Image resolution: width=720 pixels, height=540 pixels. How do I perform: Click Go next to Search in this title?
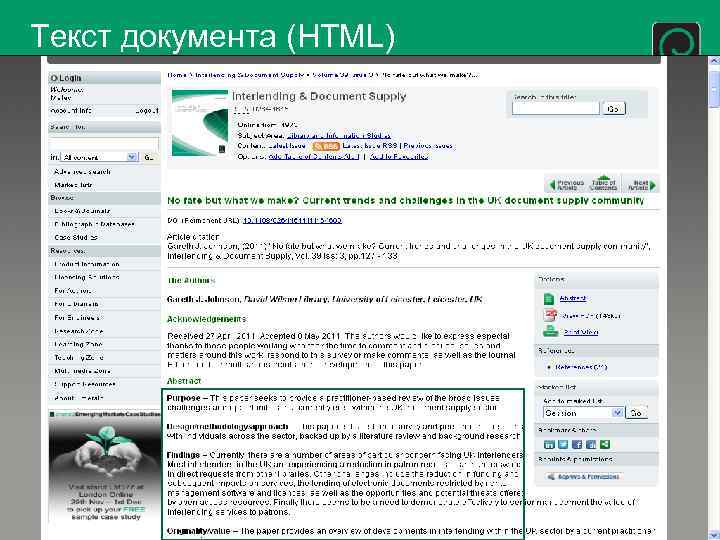pyautogui.click(x=613, y=109)
